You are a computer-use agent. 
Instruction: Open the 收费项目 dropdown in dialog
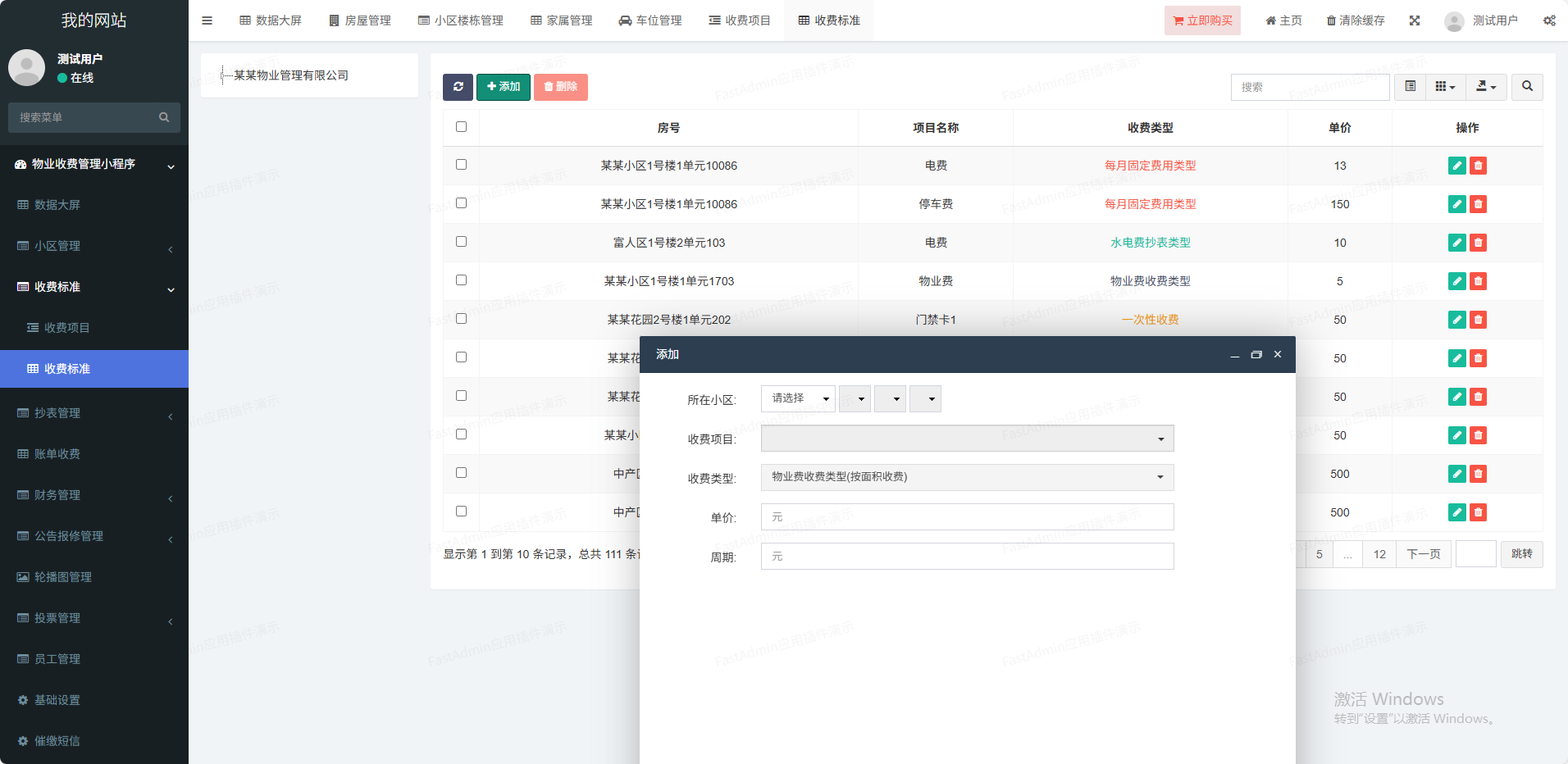[x=967, y=439]
